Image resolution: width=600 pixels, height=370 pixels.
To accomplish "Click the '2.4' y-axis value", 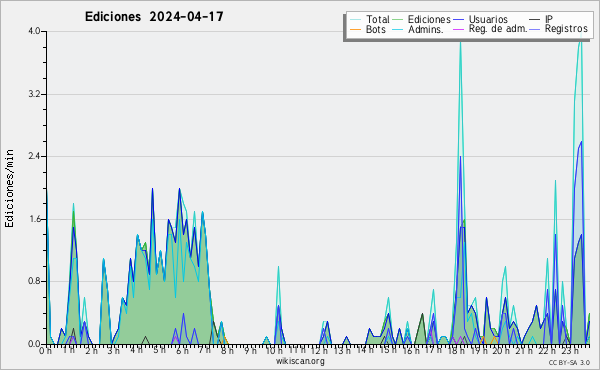I will pyautogui.click(x=34, y=156).
